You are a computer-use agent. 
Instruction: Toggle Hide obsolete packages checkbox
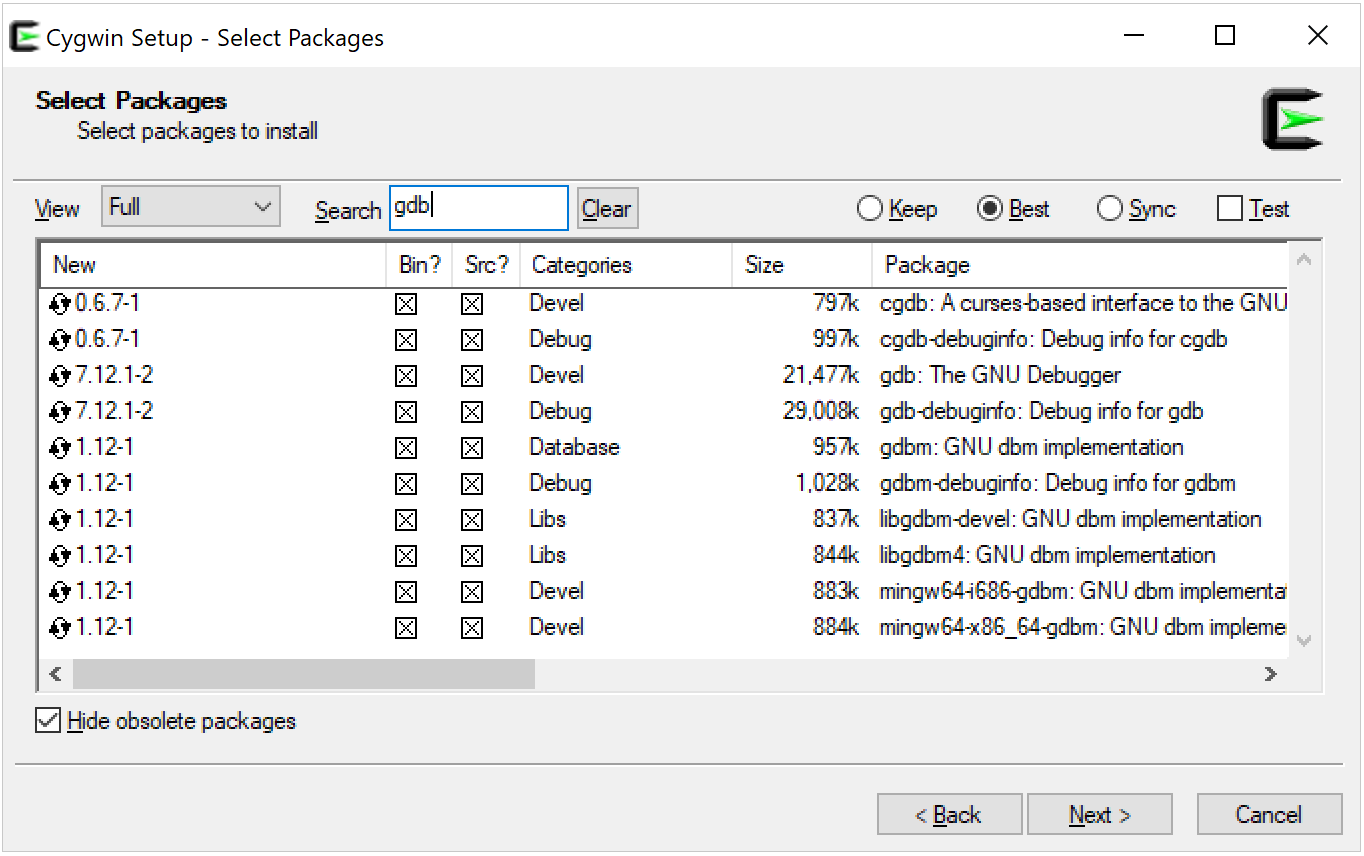(x=48, y=721)
